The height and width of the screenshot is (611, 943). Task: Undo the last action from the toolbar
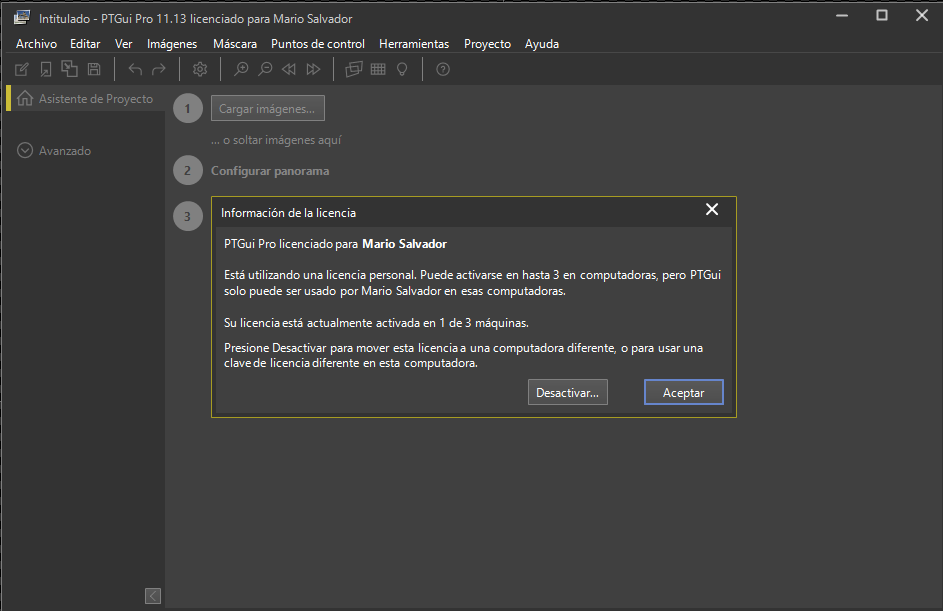[135, 69]
